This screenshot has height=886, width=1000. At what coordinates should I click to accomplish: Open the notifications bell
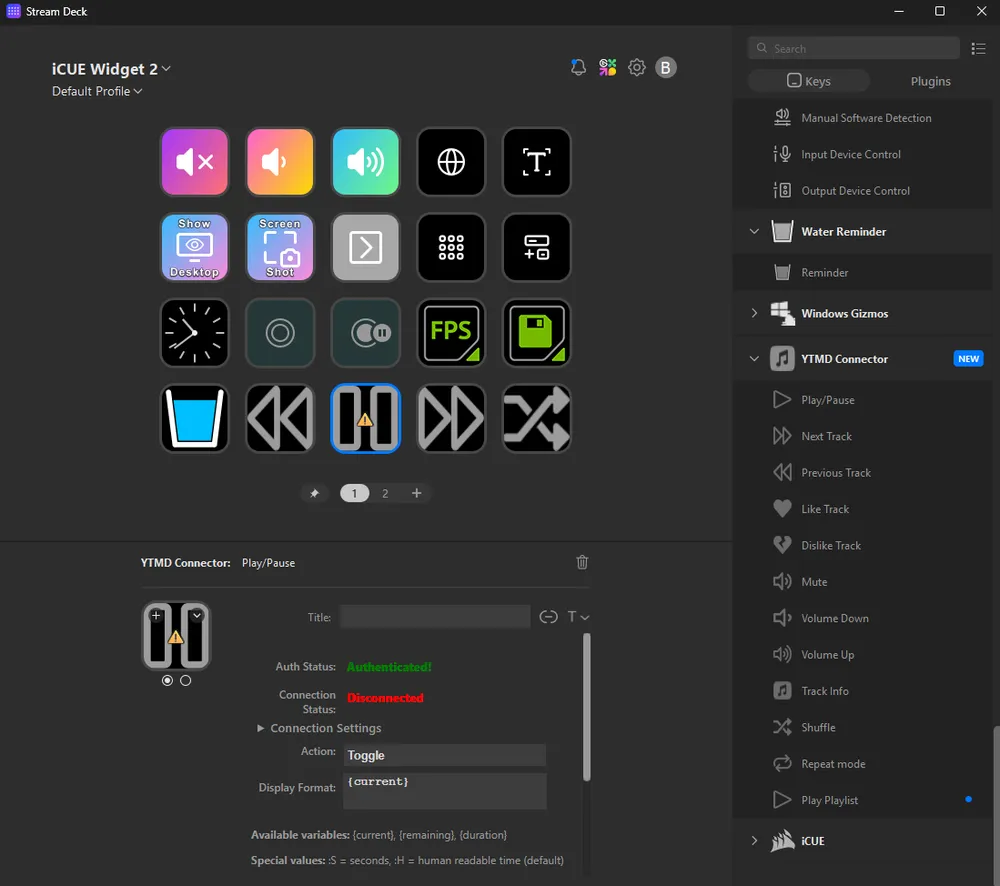[578, 67]
